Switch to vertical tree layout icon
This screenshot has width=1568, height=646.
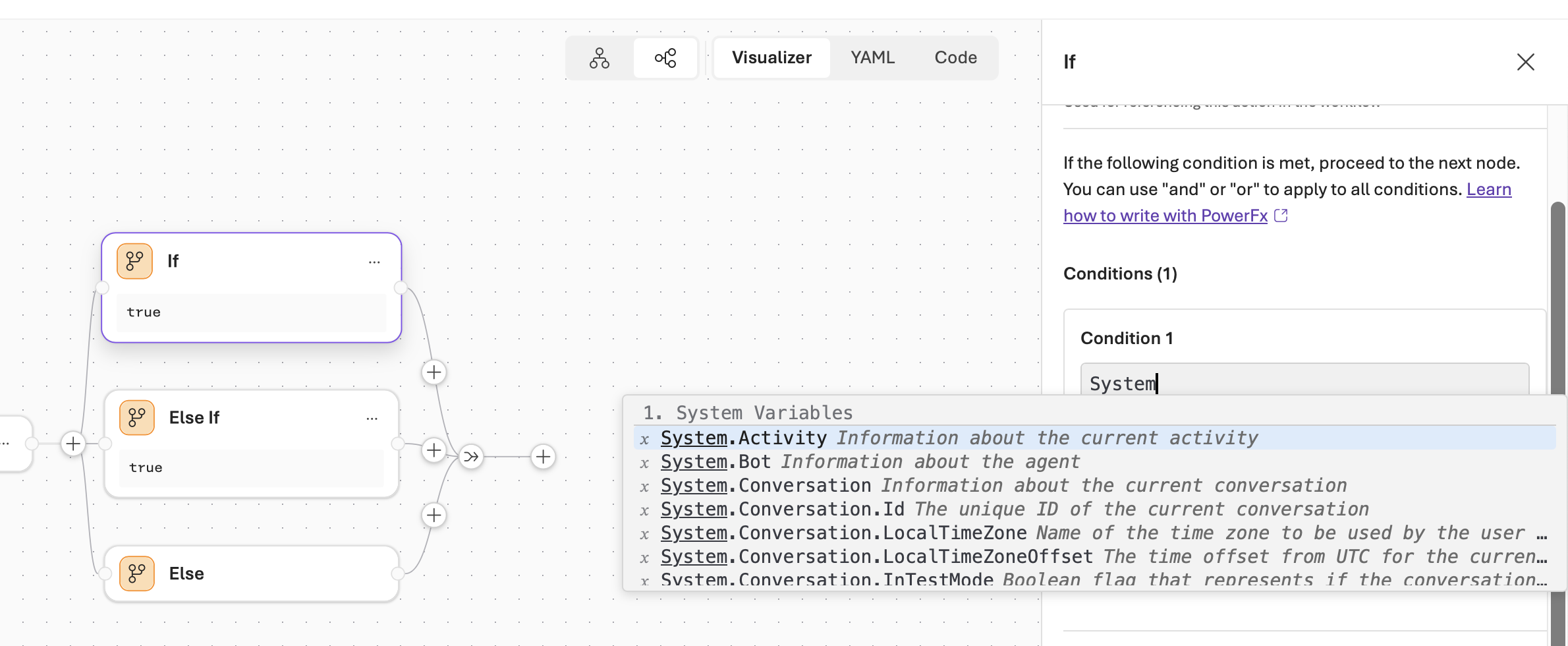pyautogui.click(x=599, y=58)
